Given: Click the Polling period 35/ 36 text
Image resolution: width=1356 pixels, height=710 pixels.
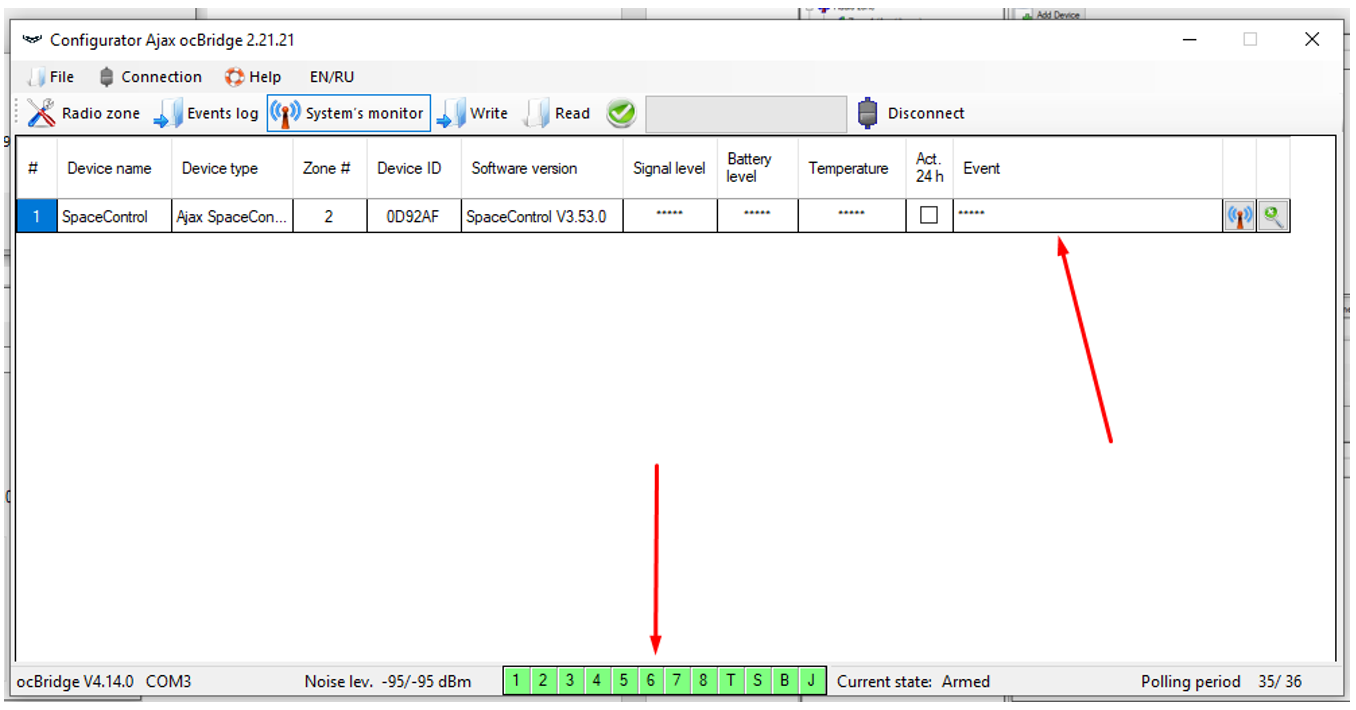Looking at the screenshot, I should tap(1222, 681).
